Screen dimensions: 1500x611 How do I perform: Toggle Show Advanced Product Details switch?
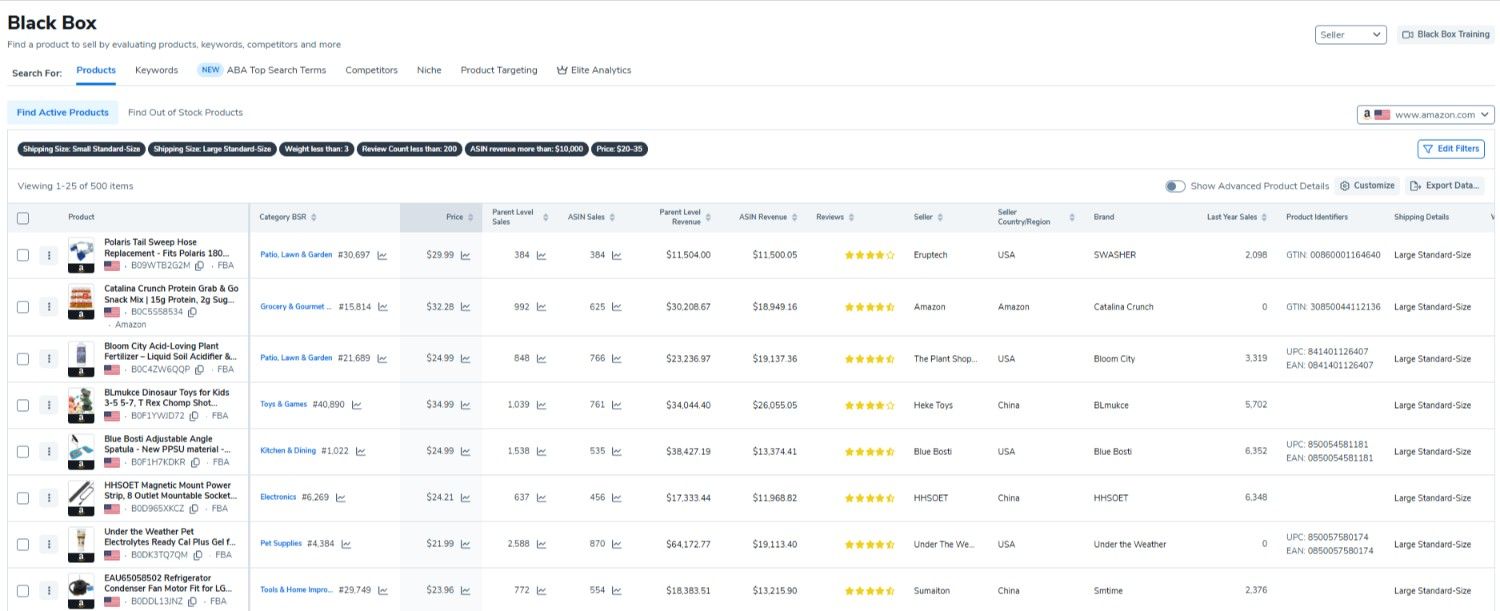(x=1175, y=186)
